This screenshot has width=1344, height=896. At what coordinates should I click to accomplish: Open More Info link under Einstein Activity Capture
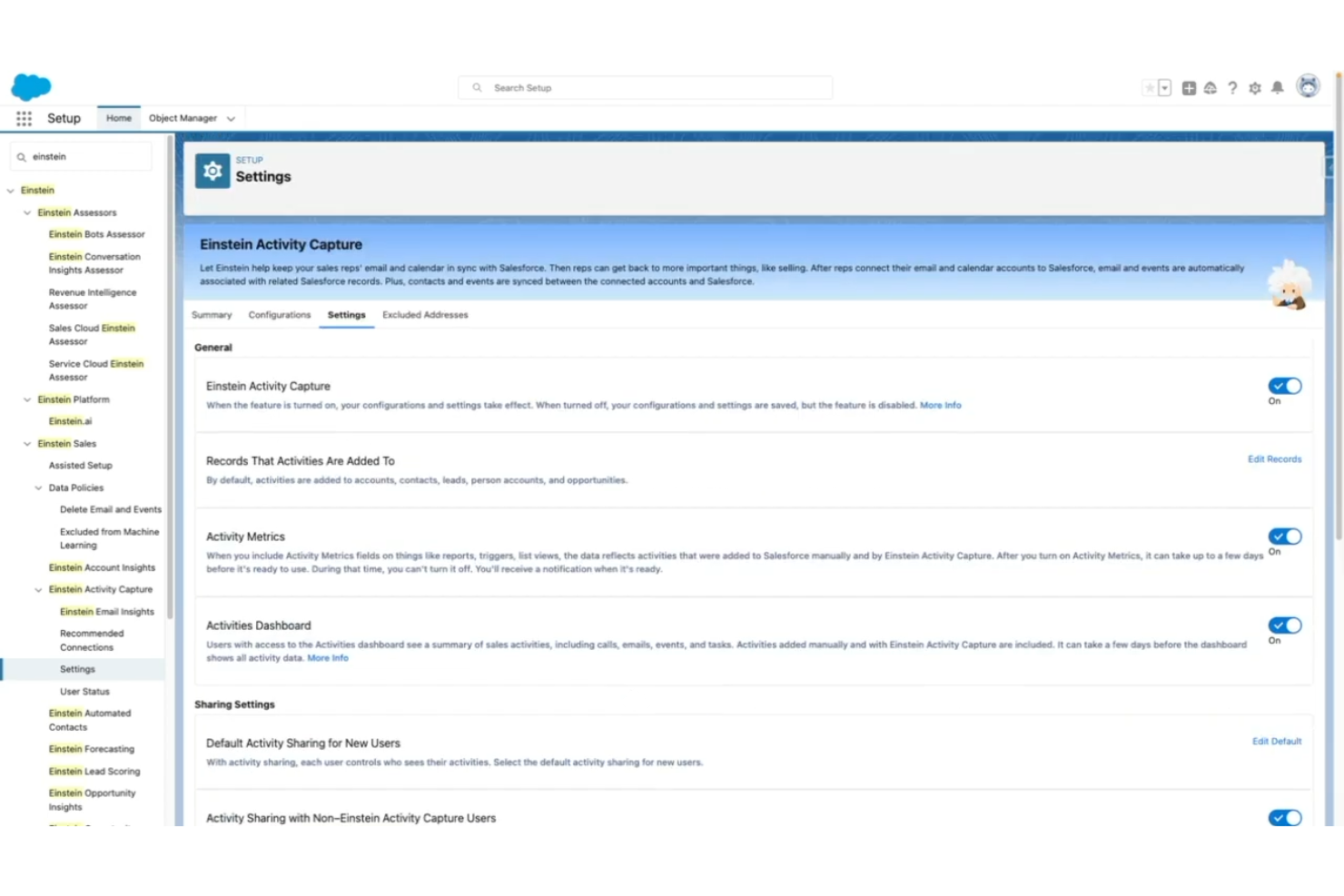941,406
